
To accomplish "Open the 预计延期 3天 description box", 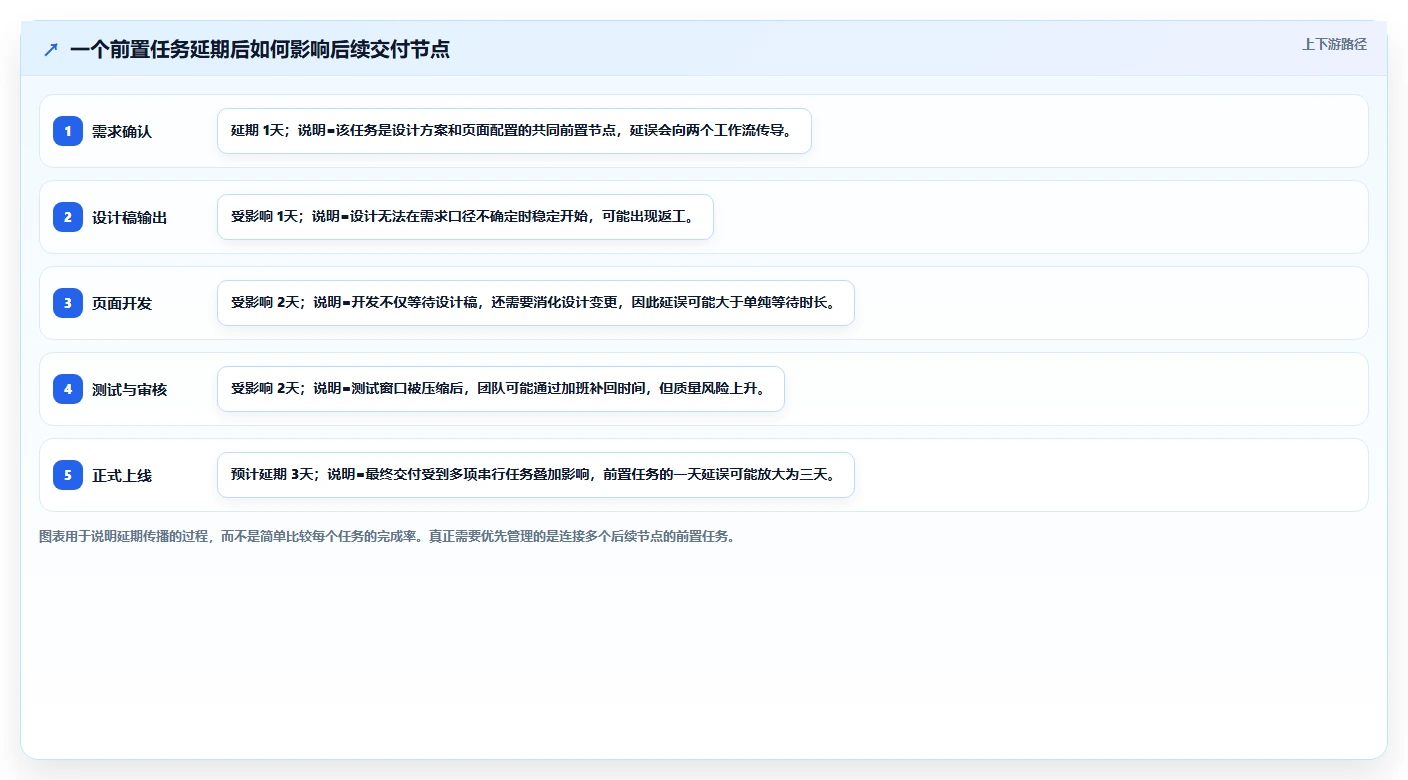I will (536, 475).
